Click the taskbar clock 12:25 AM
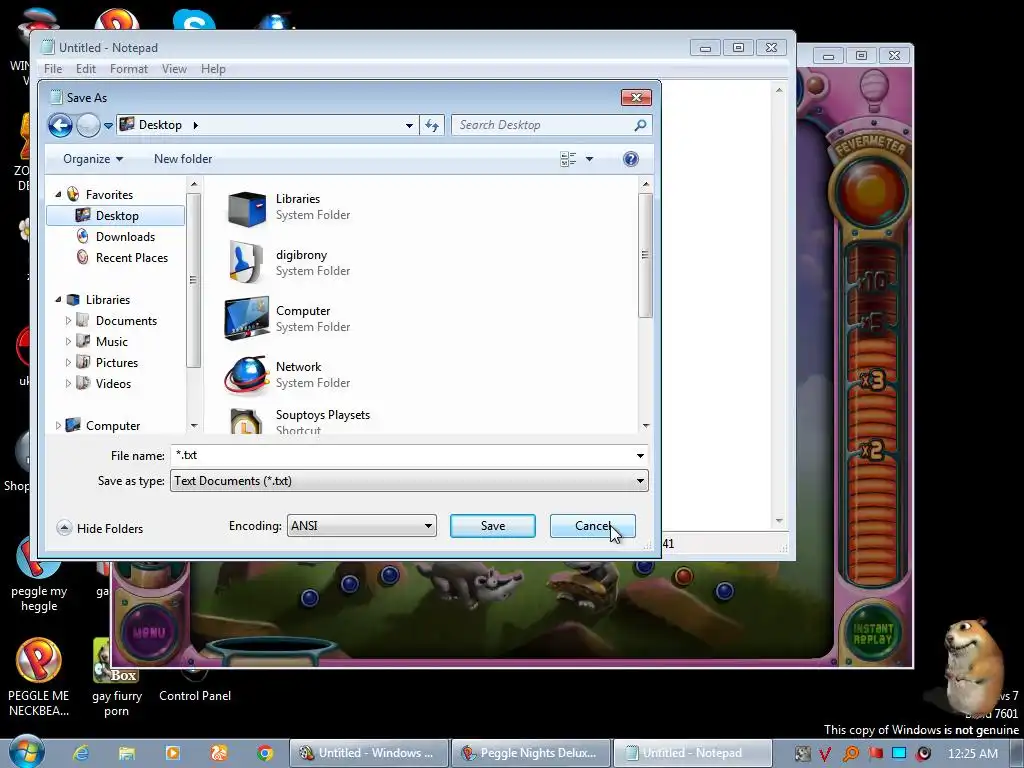Image resolution: width=1024 pixels, height=768 pixels. coord(973,754)
